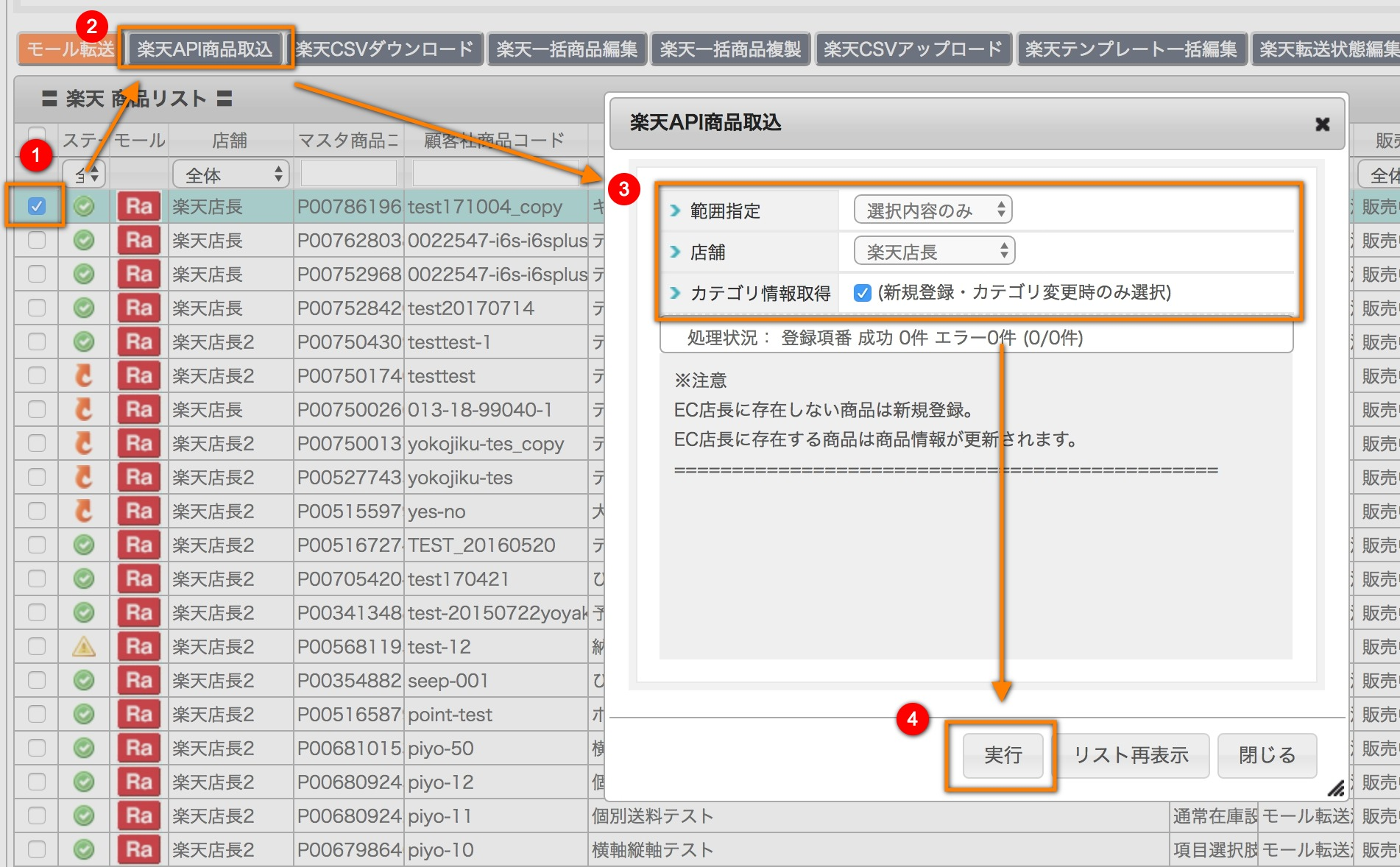Open the 全体 filter dropdown in the right column

(1379, 175)
